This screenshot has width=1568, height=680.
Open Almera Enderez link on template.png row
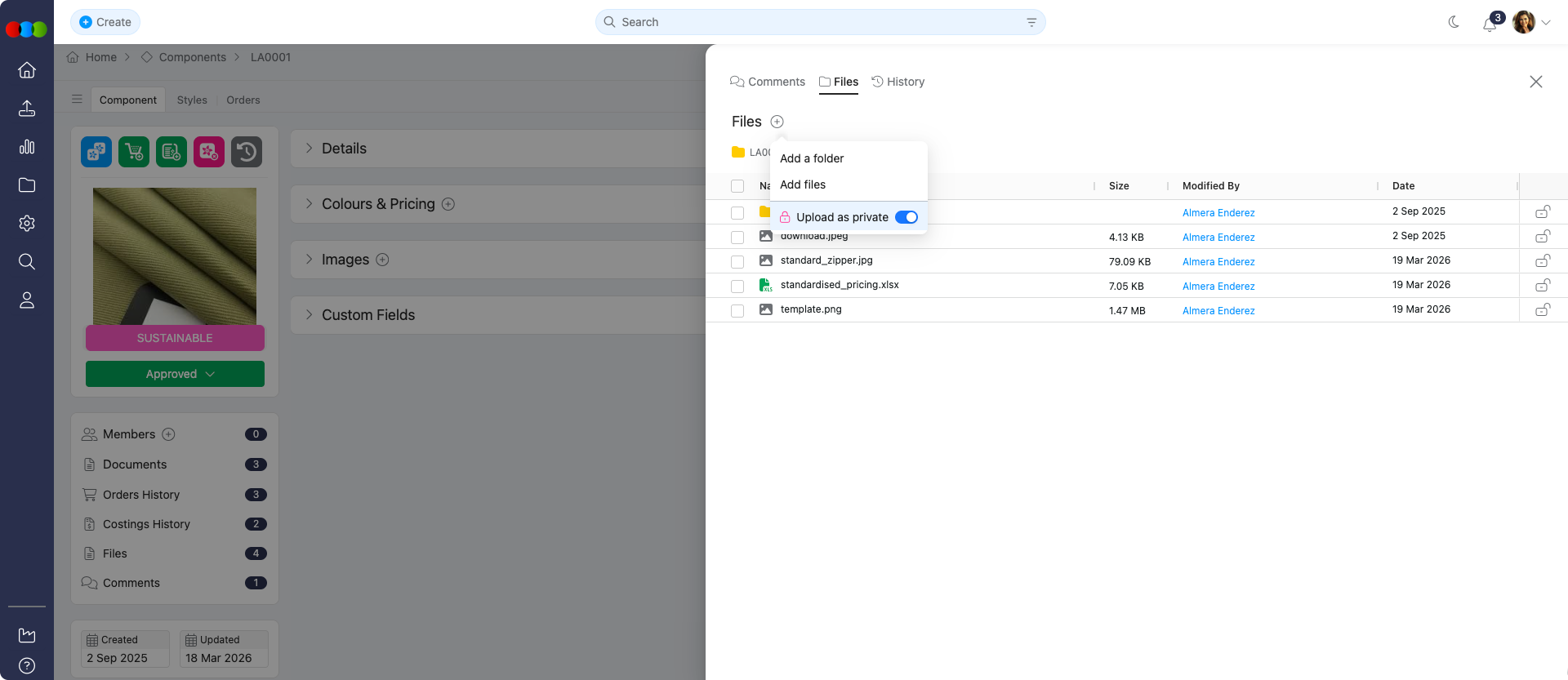pyautogui.click(x=1218, y=311)
